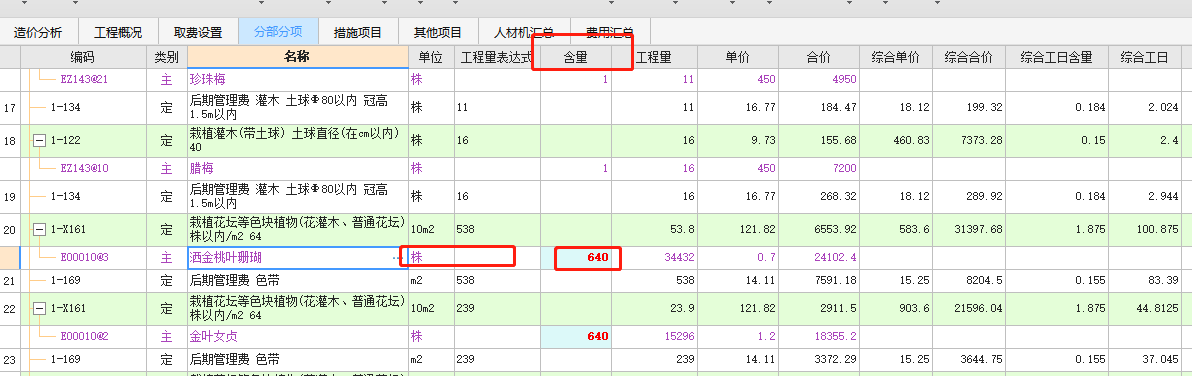Image resolution: width=1192 pixels, height=376 pixels.
Task: Go to the 取费设置 tab
Action: [198, 33]
